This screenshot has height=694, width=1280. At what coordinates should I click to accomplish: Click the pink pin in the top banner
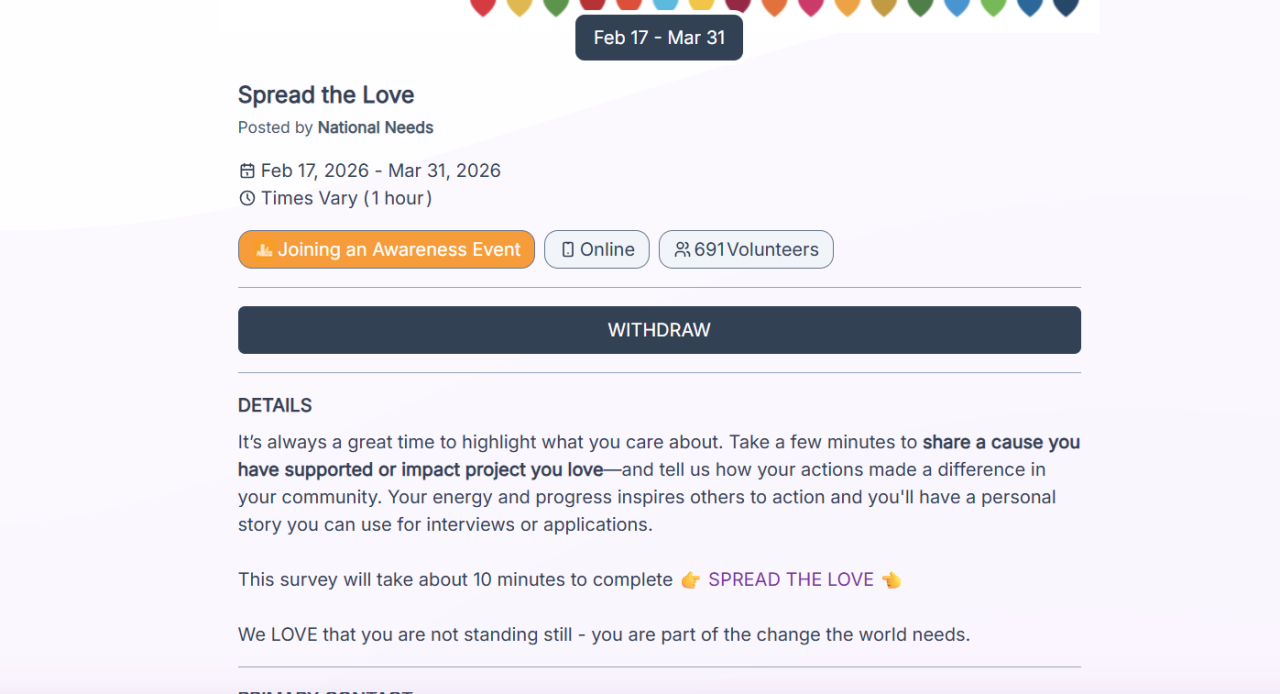coord(811,7)
